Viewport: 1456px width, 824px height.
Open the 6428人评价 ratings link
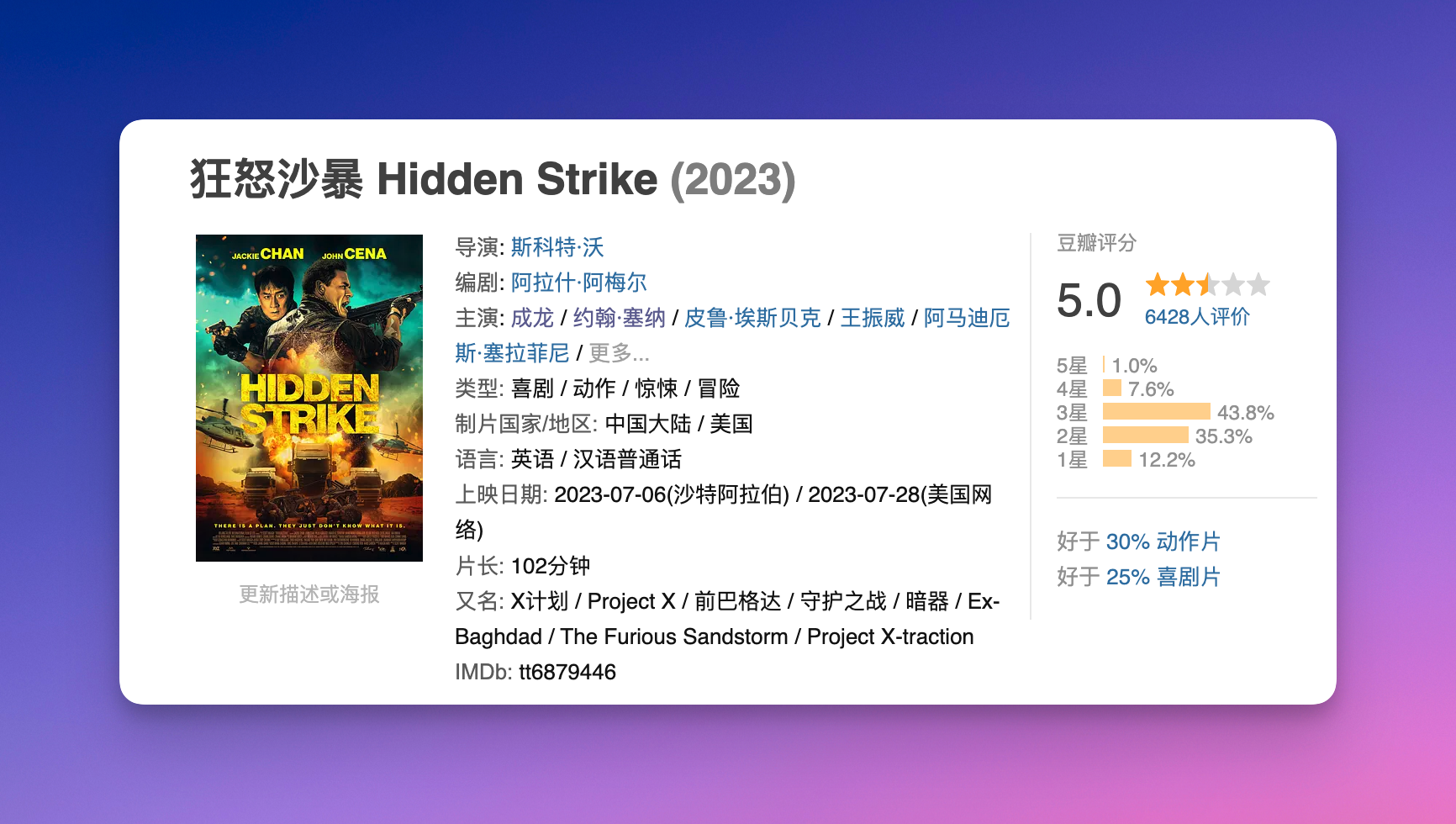[1196, 317]
